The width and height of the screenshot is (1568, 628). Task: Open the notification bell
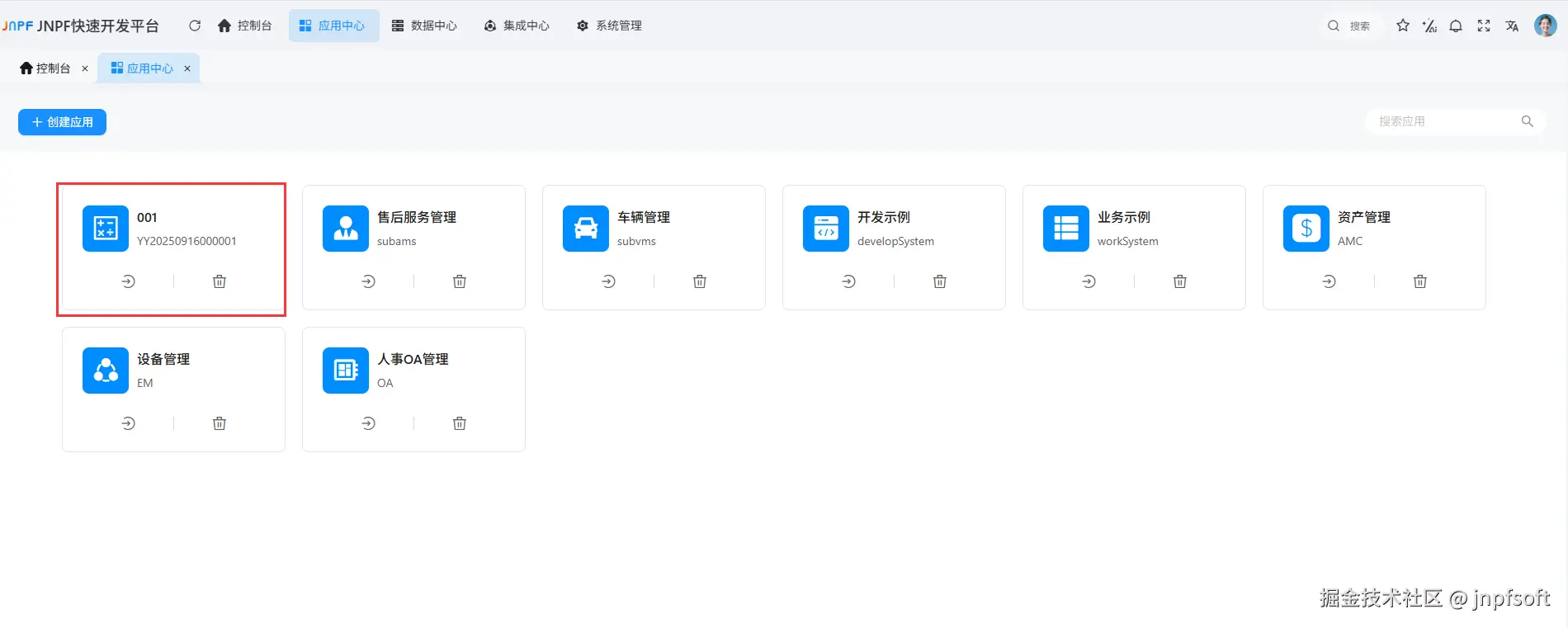click(1456, 26)
